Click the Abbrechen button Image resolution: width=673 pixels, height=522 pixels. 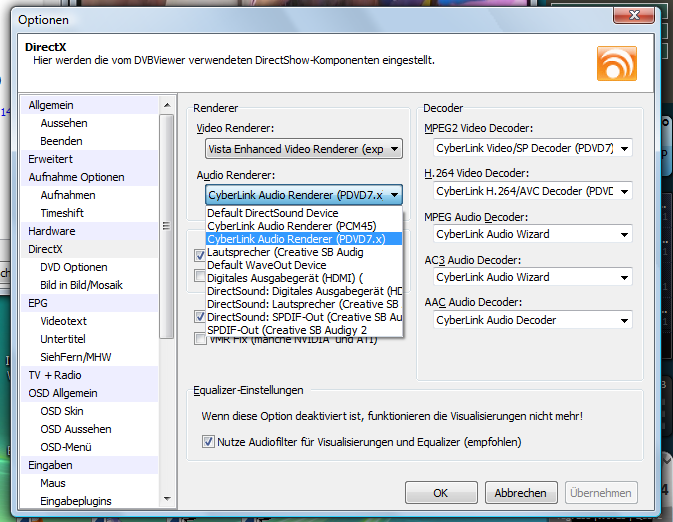click(x=521, y=493)
